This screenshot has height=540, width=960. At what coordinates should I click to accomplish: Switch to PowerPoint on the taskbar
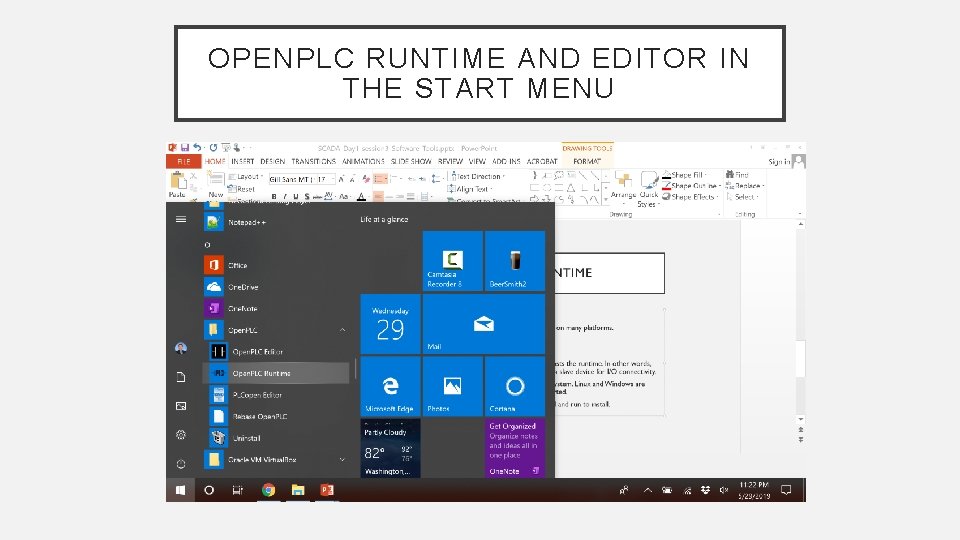(x=327, y=490)
